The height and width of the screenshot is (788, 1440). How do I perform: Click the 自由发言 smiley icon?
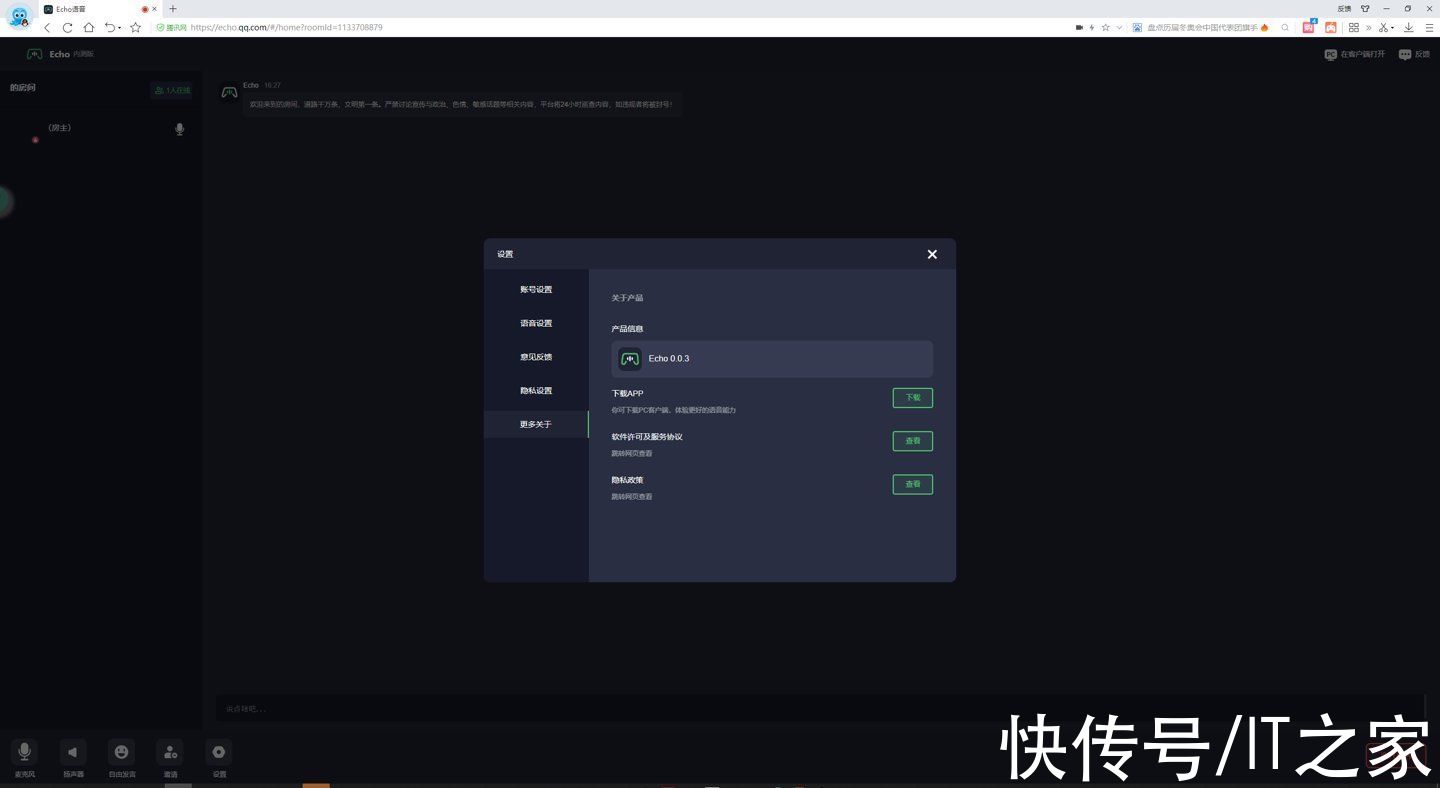click(122, 752)
